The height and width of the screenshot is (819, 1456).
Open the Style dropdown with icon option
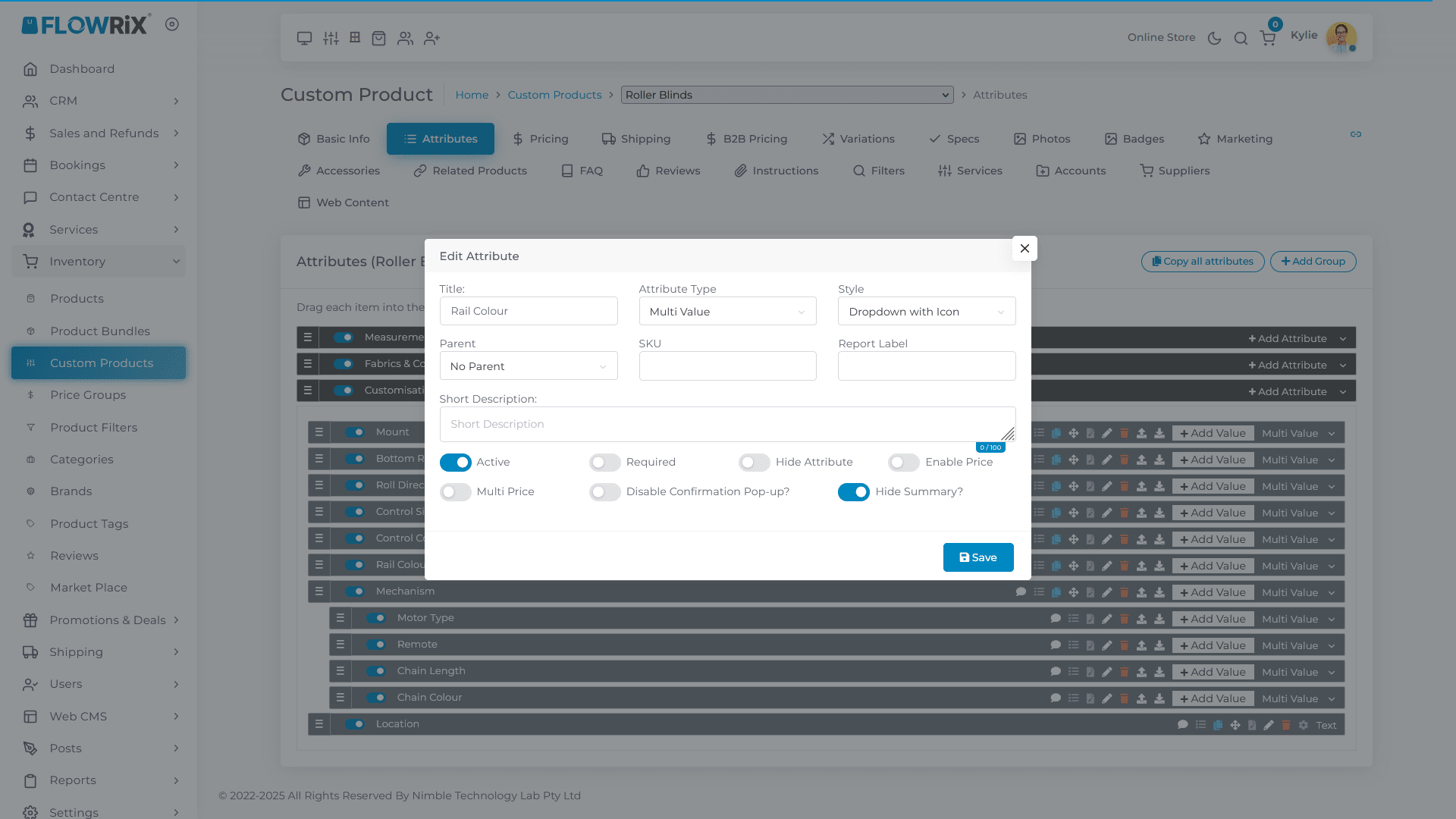(926, 312)
